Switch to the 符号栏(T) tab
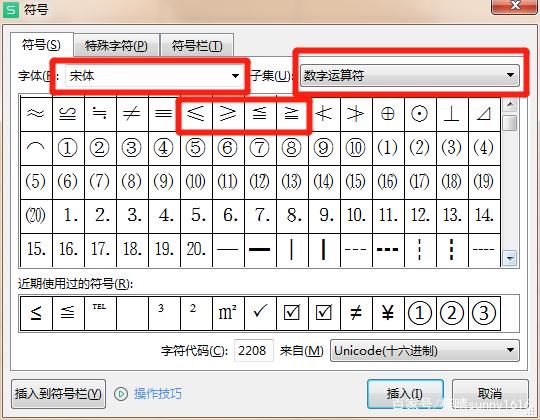 (x=197, y=45)
